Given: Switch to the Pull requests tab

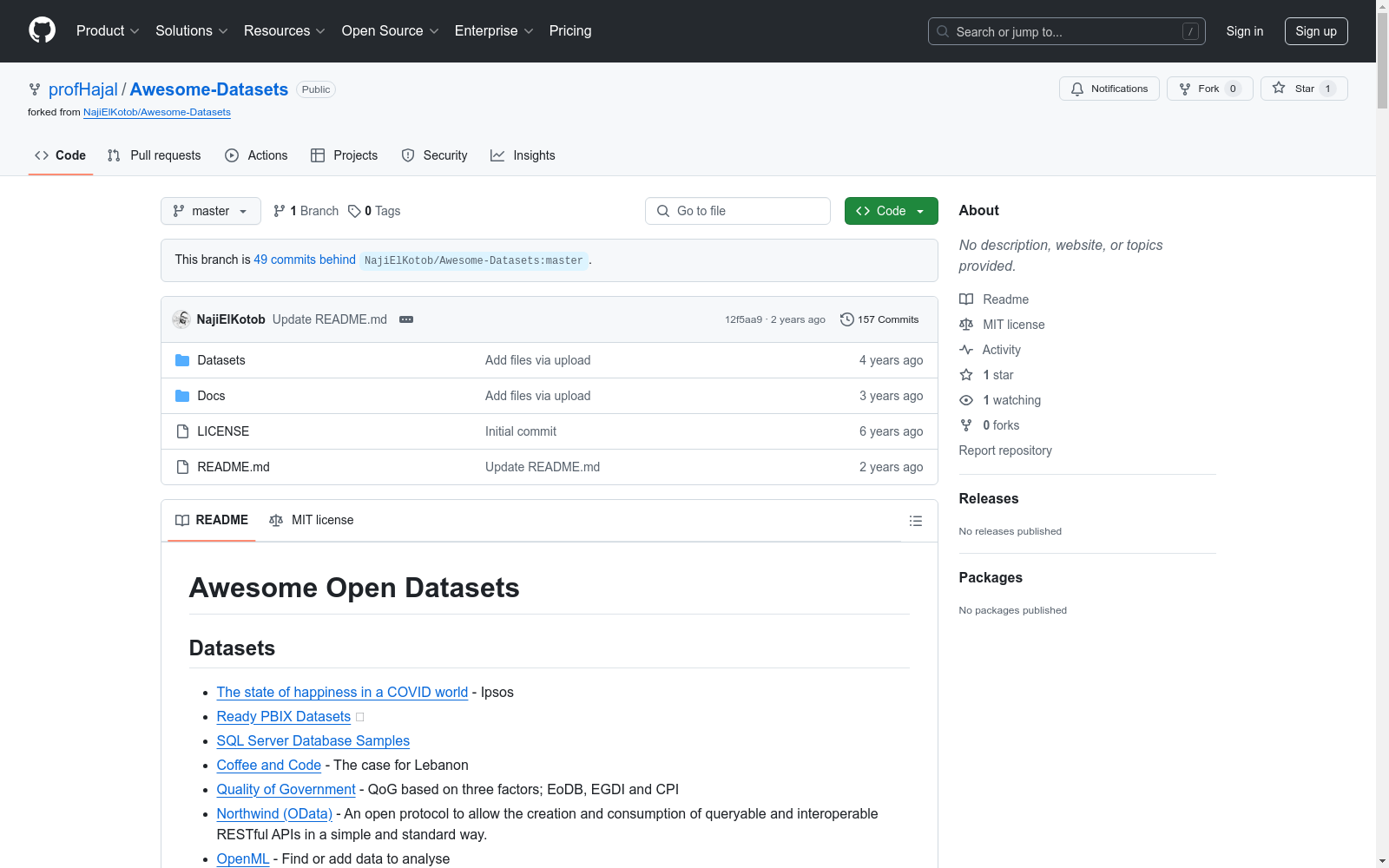Looking at the screenshot, I should tap(154, 155).
